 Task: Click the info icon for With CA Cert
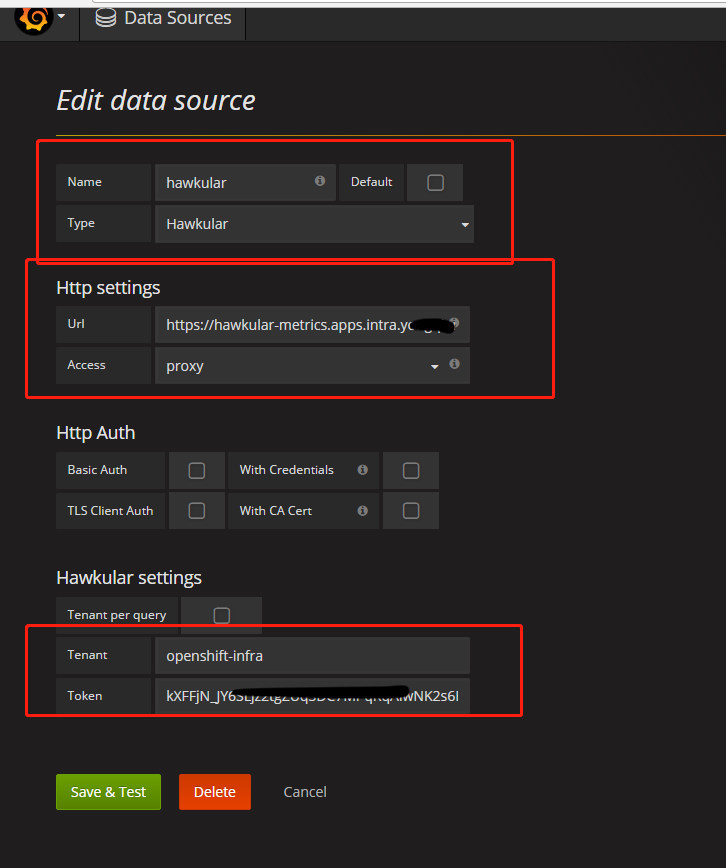point(362,511)
